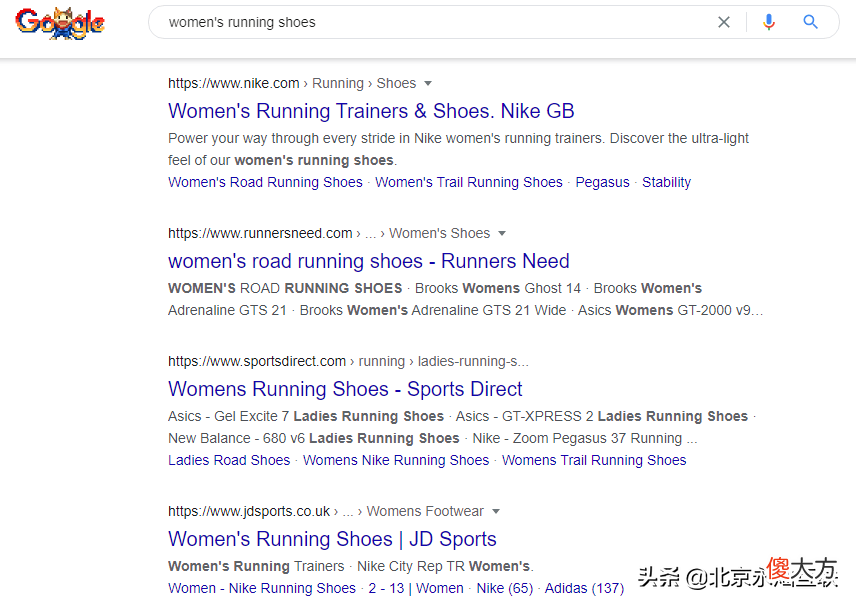Click snippet text 'Nike City Rep TR Women's'
This screenshot has height=606, width=856.
tap(444, 567)
